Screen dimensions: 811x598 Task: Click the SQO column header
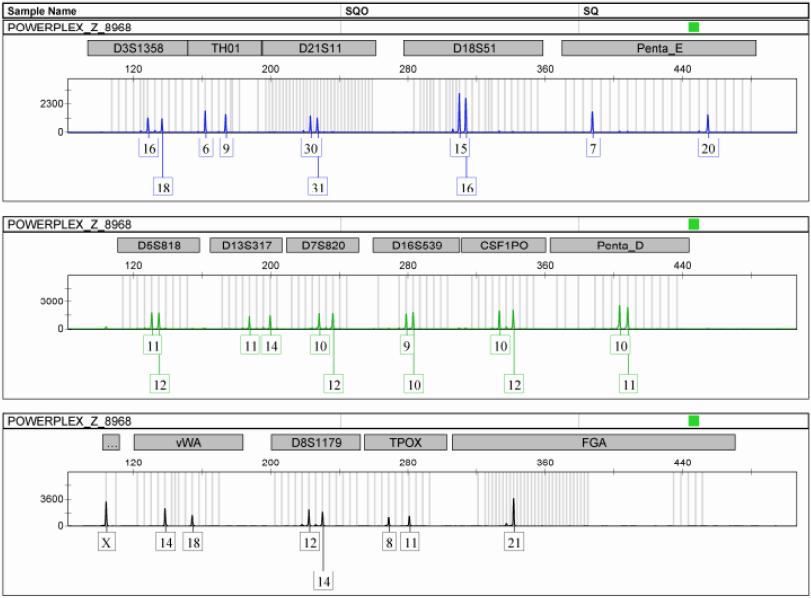tap(356, 9)
